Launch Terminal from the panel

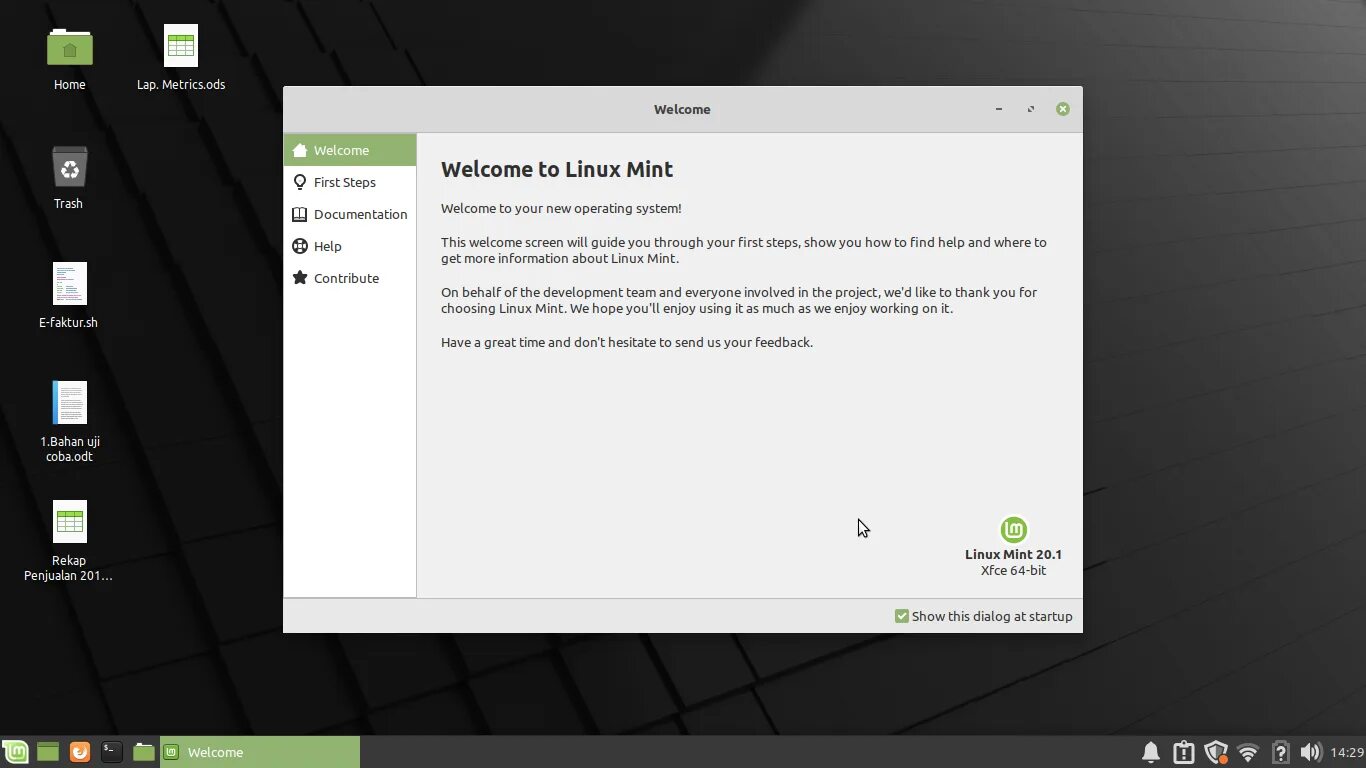pos(112,752)
